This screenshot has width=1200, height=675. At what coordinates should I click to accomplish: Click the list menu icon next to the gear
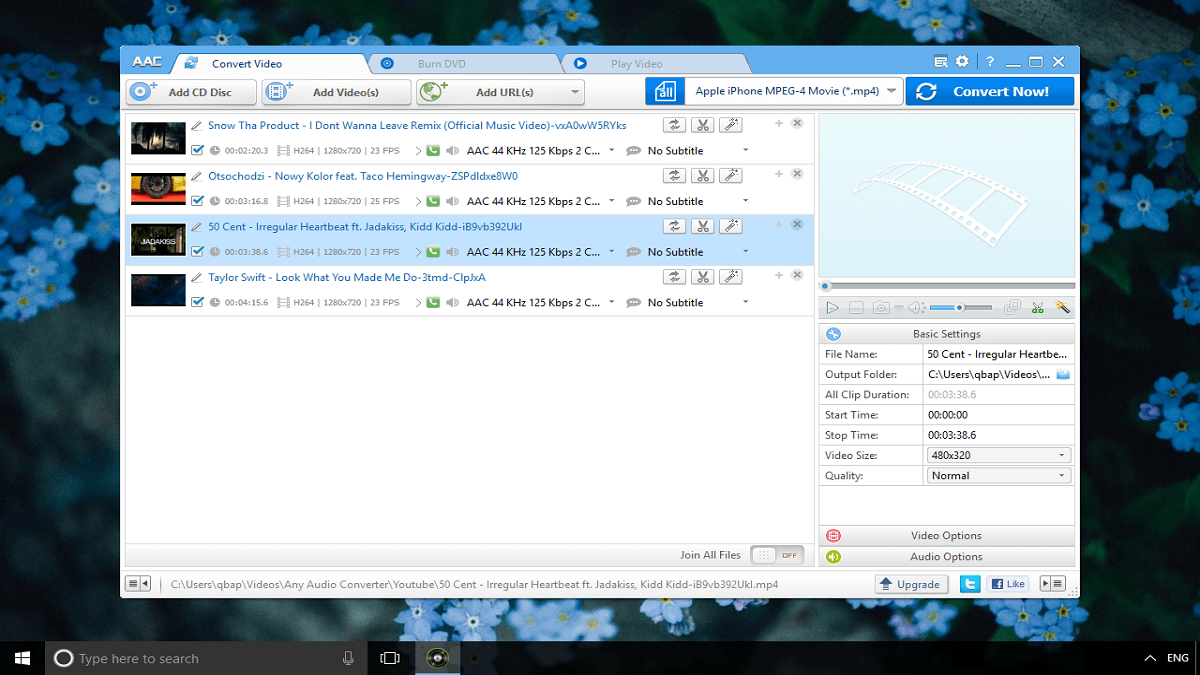pyautogui.click(x=941, y=61)
